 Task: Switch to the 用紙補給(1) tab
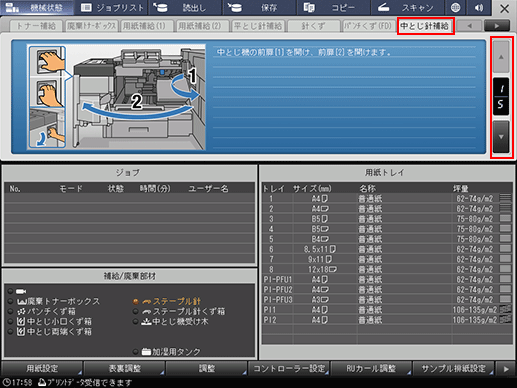coord(147,26)
